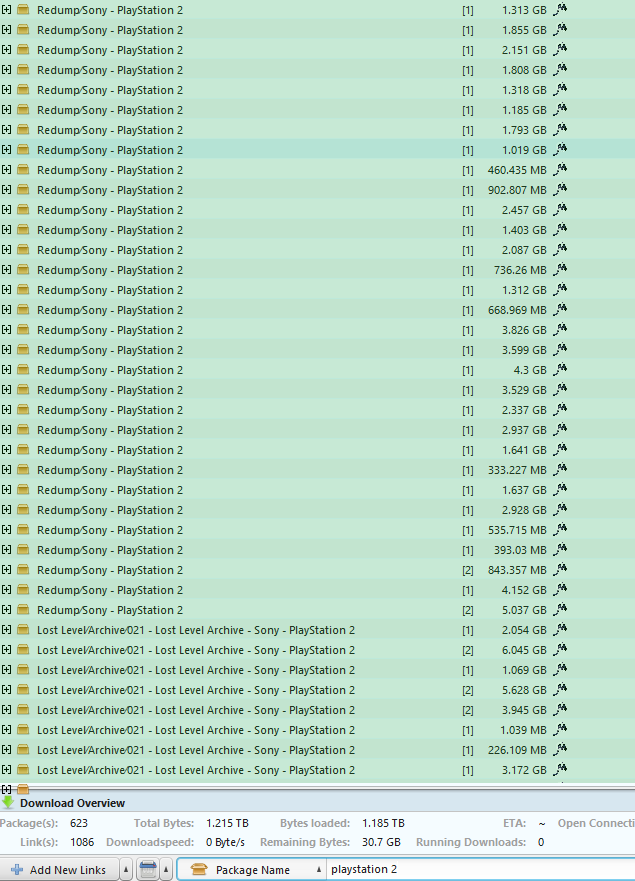Expand the 843.357 MB package with two links

(x=6, y=570)
